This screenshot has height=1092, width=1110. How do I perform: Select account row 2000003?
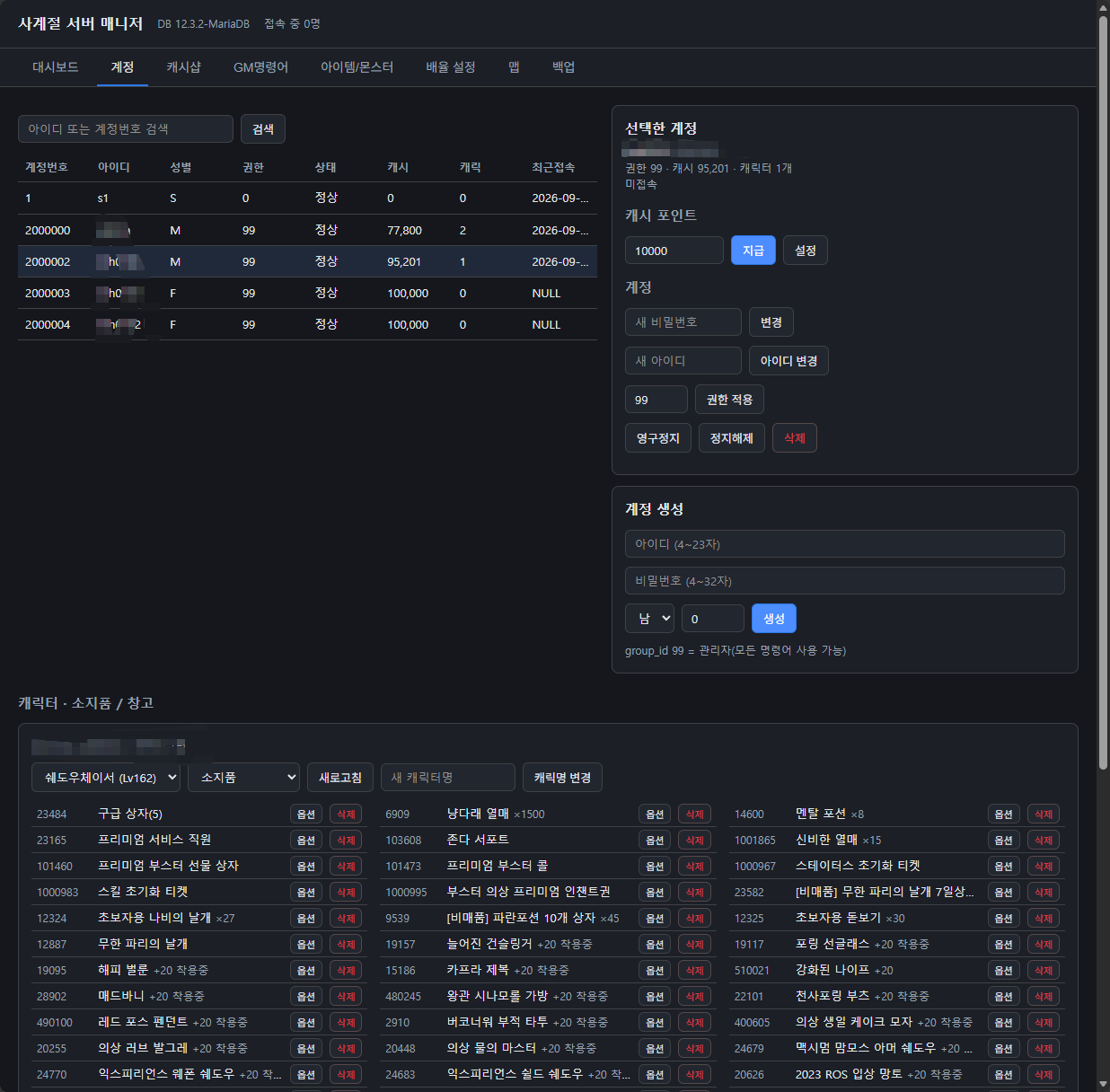pyautogui.click(x=307, y=294)
